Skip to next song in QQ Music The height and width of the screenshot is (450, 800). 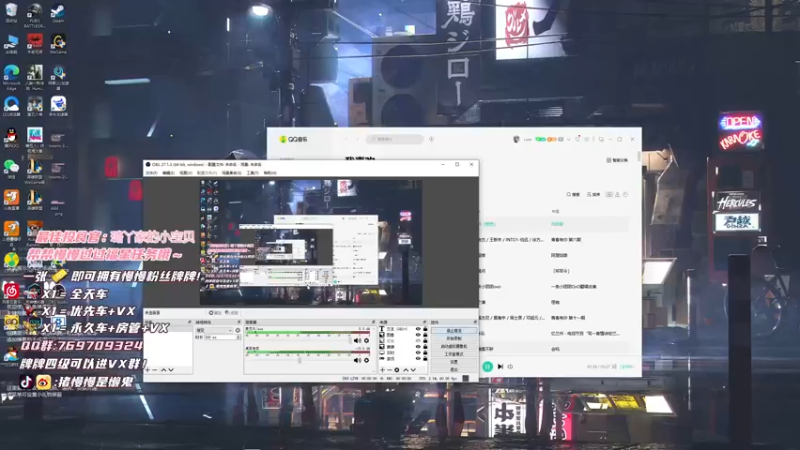pos(500,366)
